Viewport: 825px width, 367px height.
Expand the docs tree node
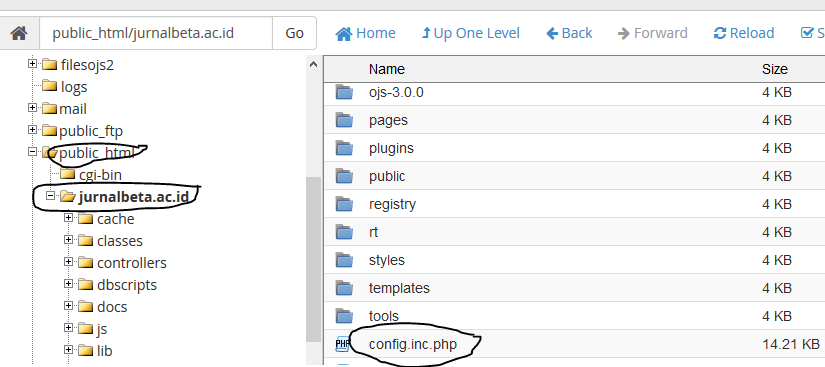[68, 306]
